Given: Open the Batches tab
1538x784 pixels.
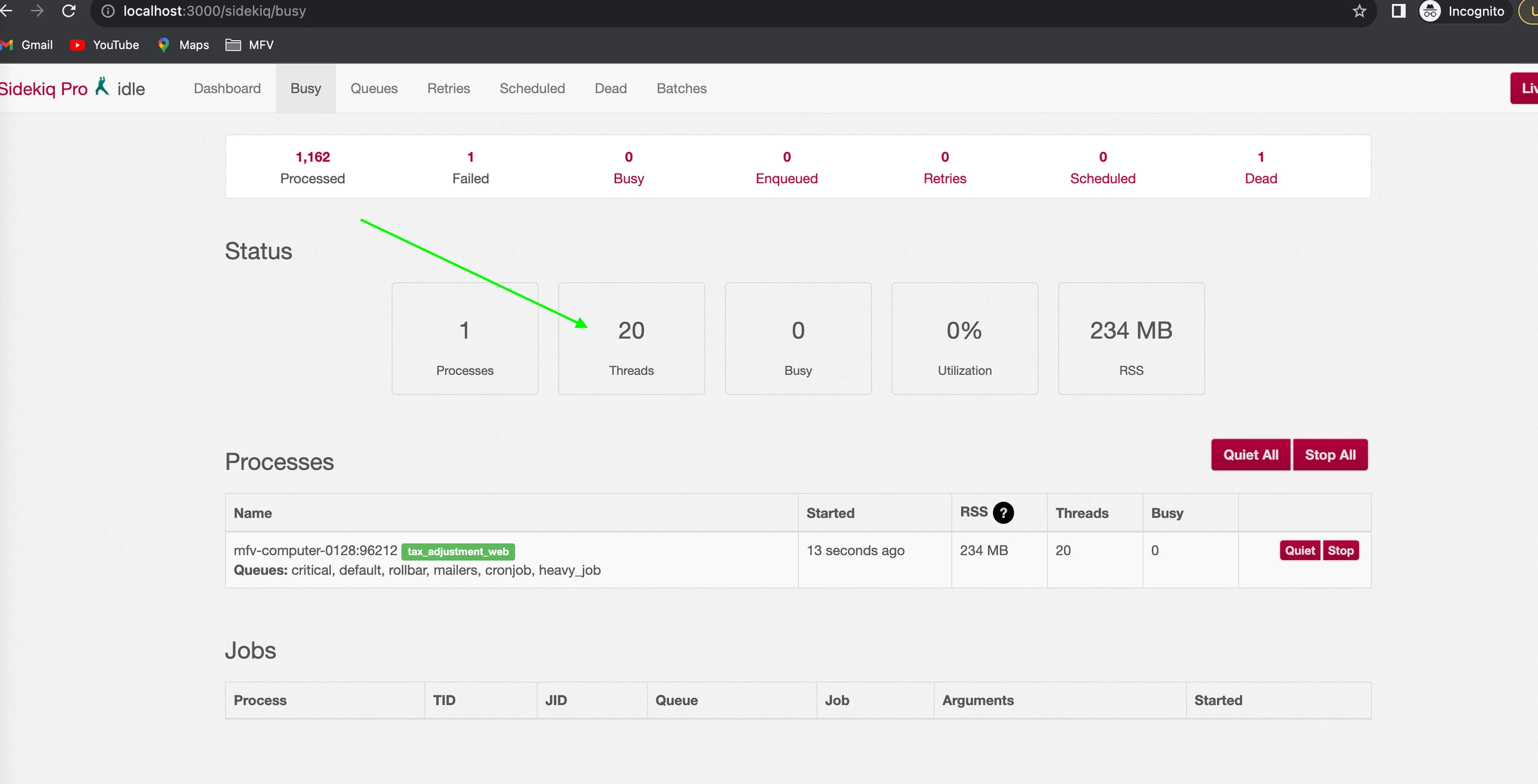Looking at the screenshot, I should tap(681, 88).
